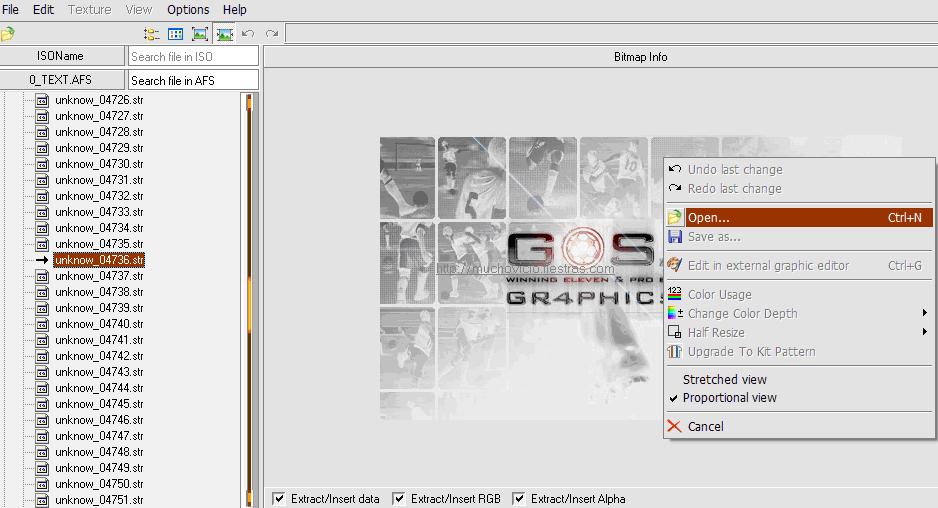This screenshot has height=508, width=938.
Task: Click the stretched image view toolbar icon
Action: [x=200, y=34]
